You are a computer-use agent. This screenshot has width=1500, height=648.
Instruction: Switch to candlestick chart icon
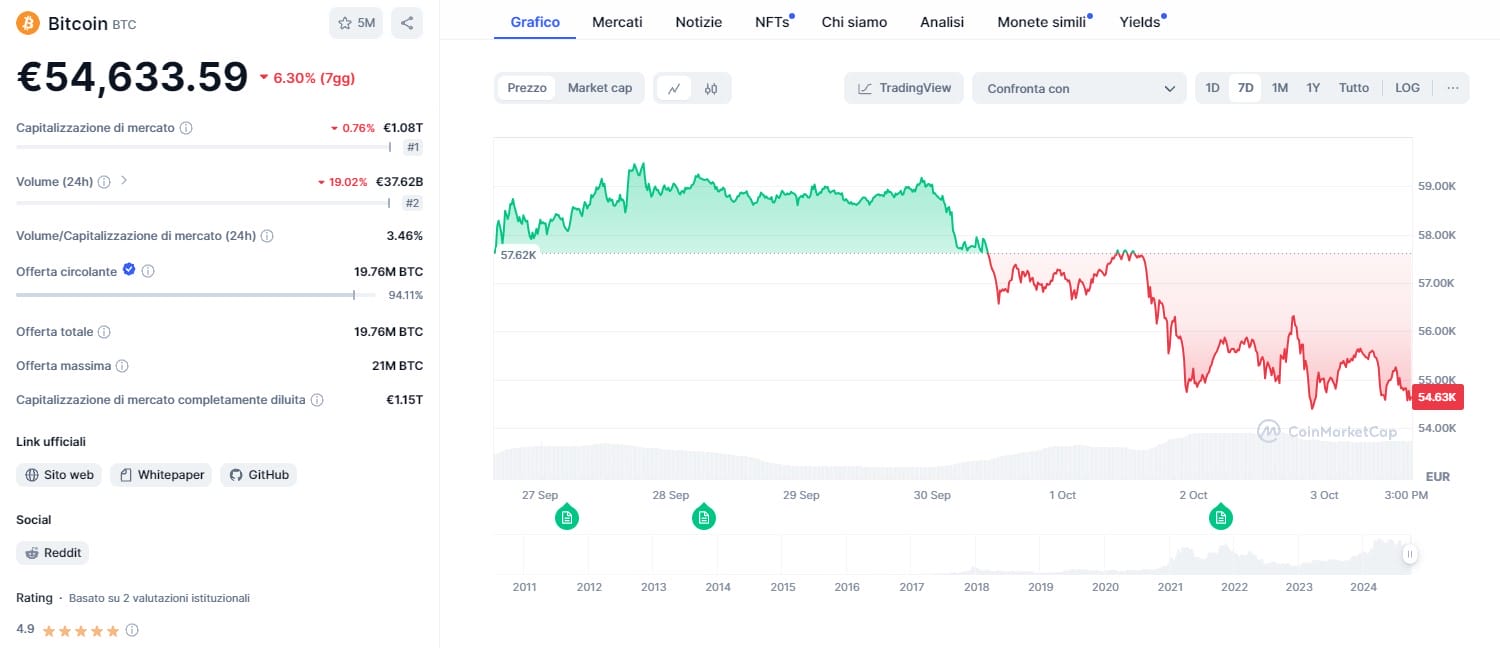click(711, 88)
